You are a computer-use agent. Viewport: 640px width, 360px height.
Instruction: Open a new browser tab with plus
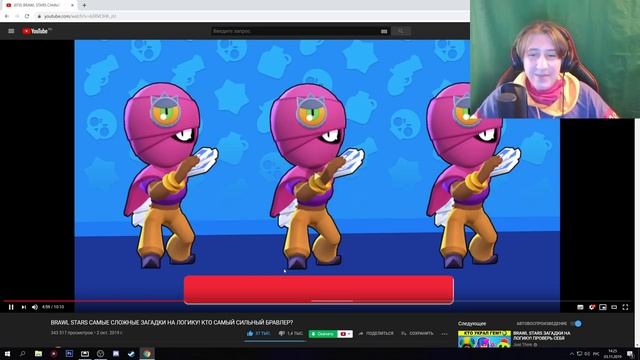pos(84,5)
